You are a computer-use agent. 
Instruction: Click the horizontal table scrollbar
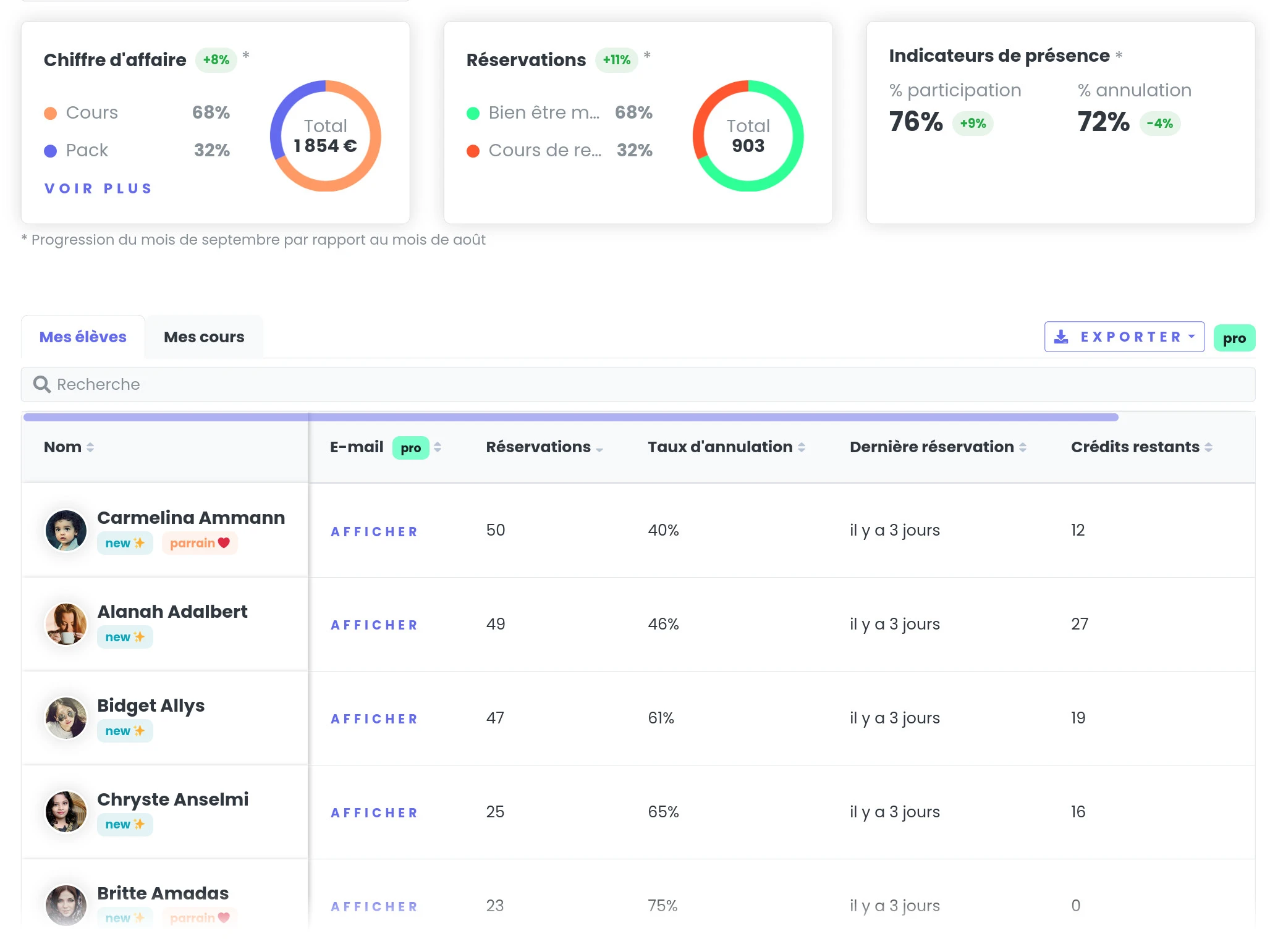(x=570, y=417)
